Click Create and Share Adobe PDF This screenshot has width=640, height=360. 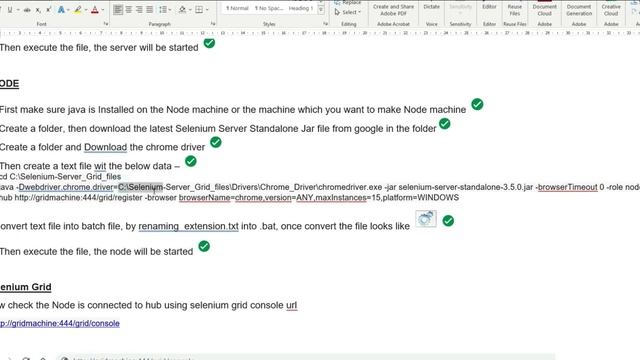(x=393, y=10)
